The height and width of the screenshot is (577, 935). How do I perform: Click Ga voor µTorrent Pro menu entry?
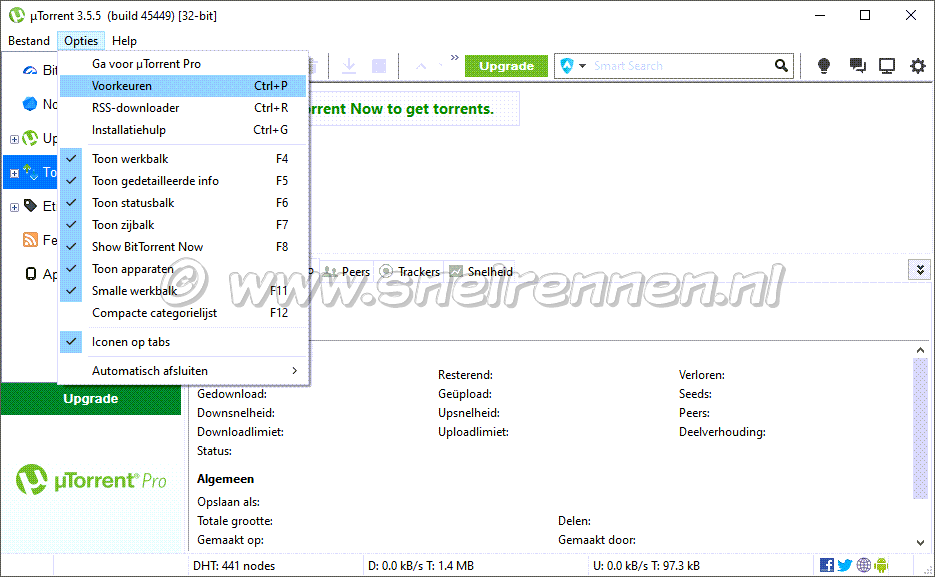click(x=183, y=64)
